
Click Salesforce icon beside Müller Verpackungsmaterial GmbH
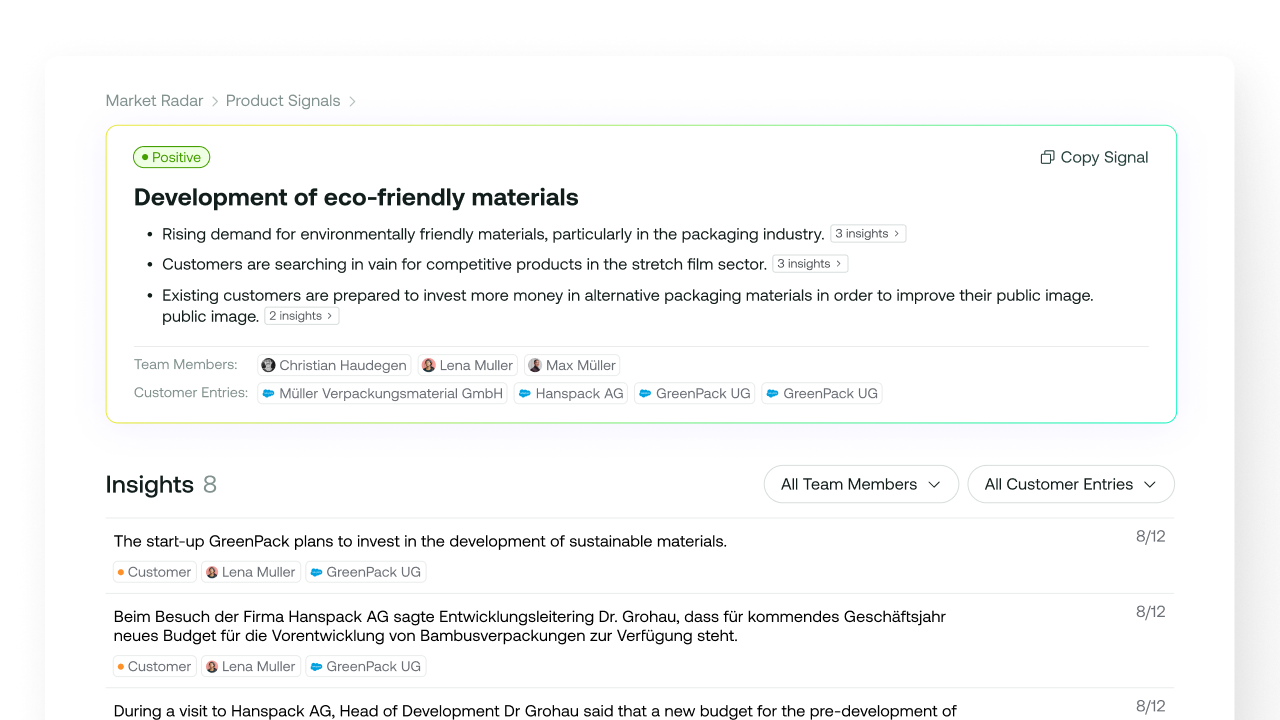coord(268,393)
